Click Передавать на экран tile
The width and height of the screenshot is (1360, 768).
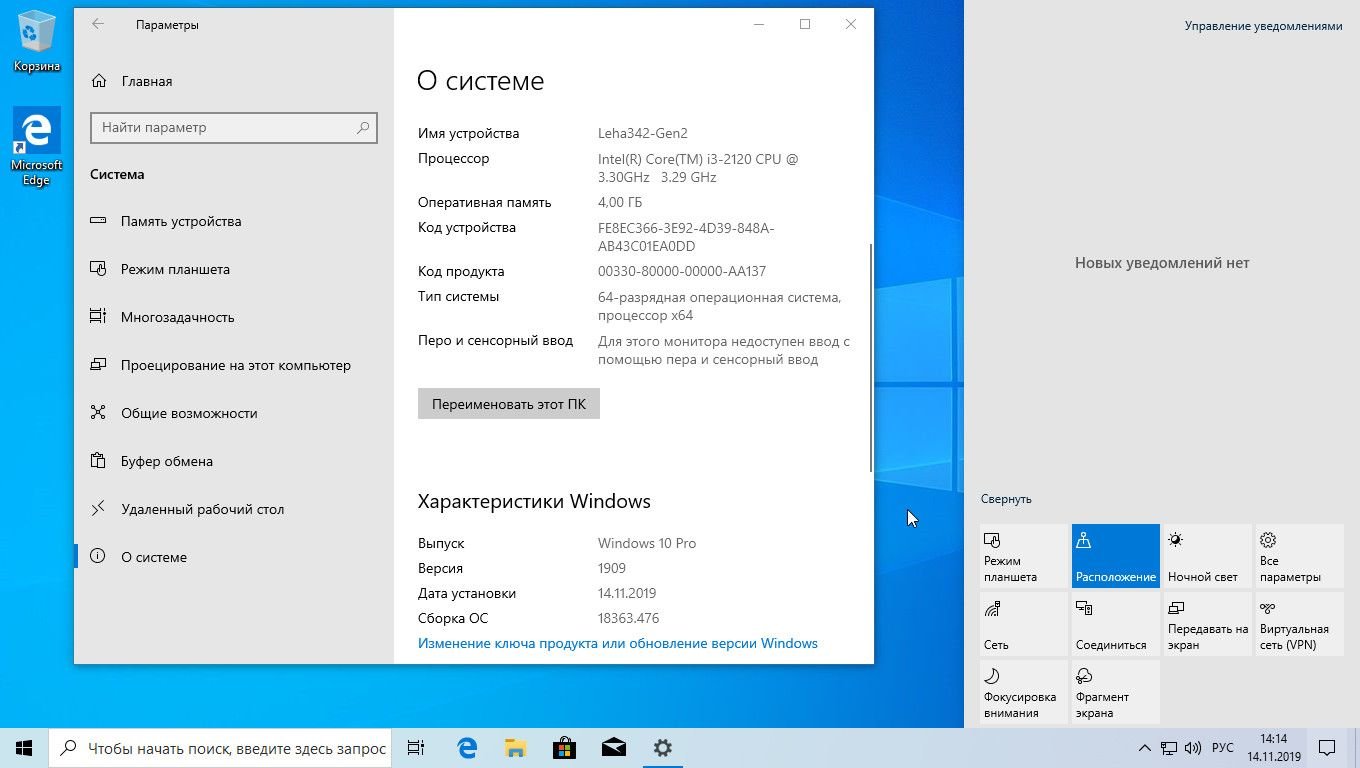point(1208,624)
